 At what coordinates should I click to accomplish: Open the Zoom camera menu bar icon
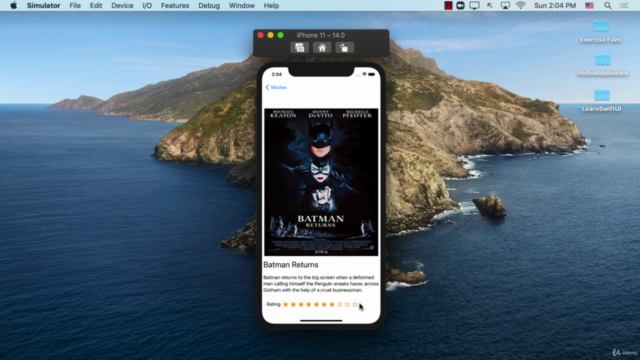point(460,6)
